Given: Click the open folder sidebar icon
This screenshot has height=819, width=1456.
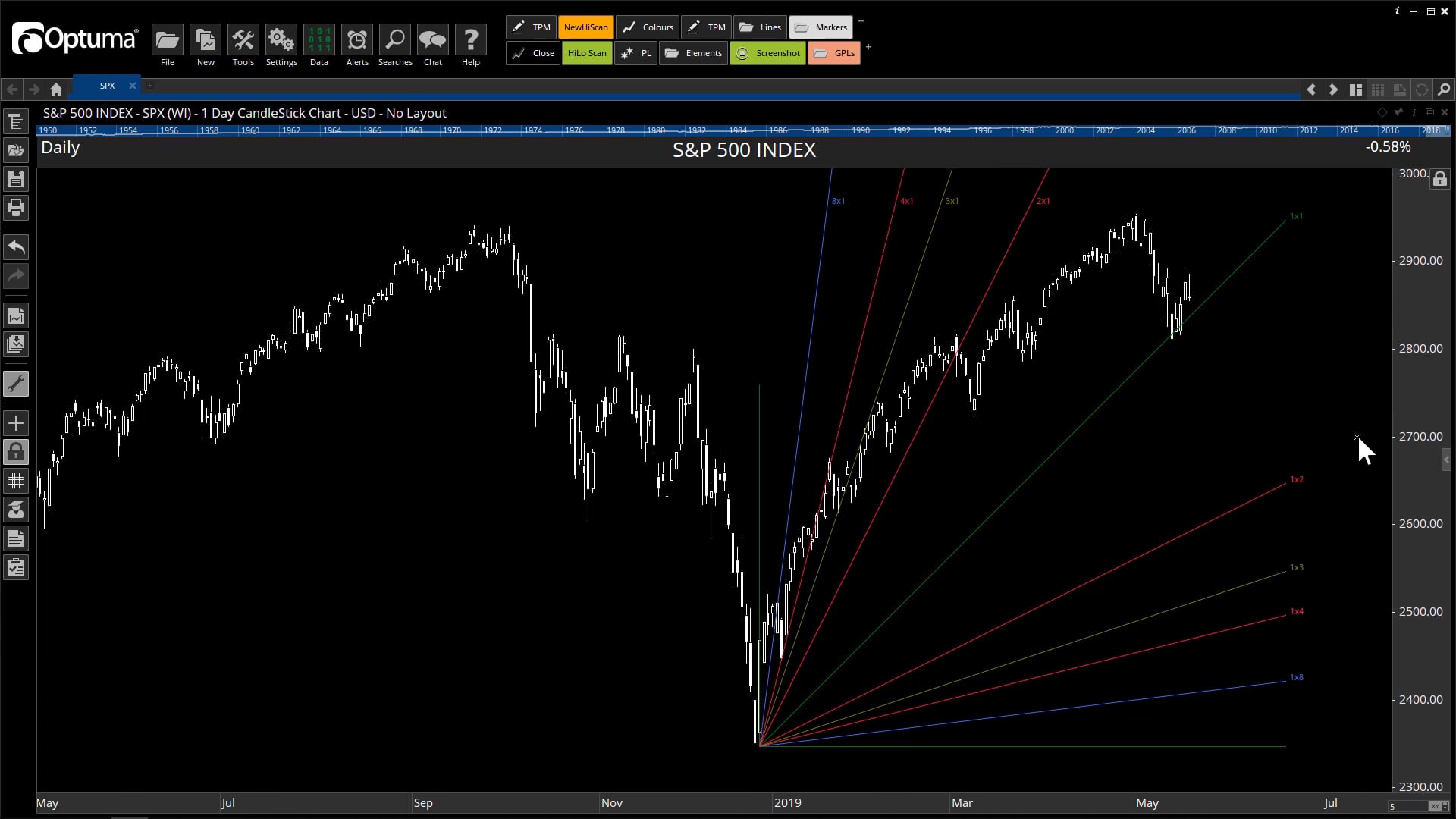Looking at the screenshot, I should pyautogui.click(x=16, y=150).
